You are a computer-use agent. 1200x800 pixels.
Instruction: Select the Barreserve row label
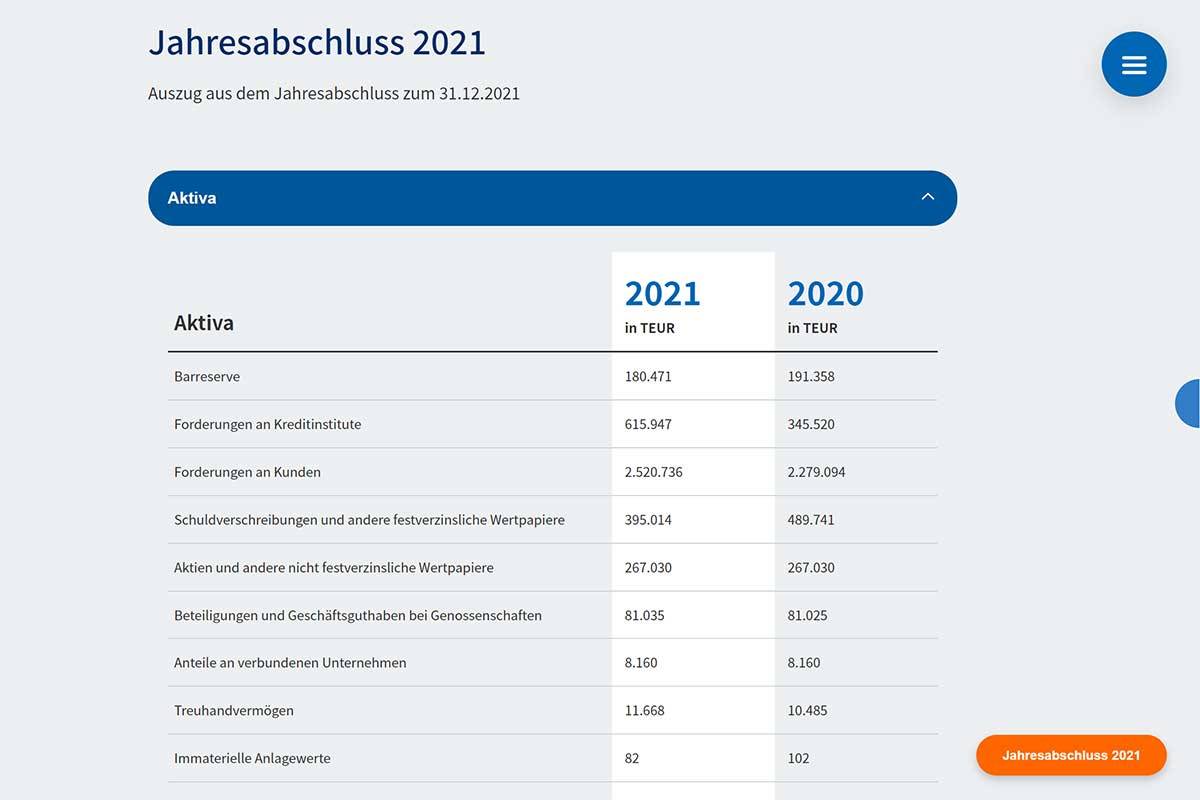[207, 377]
